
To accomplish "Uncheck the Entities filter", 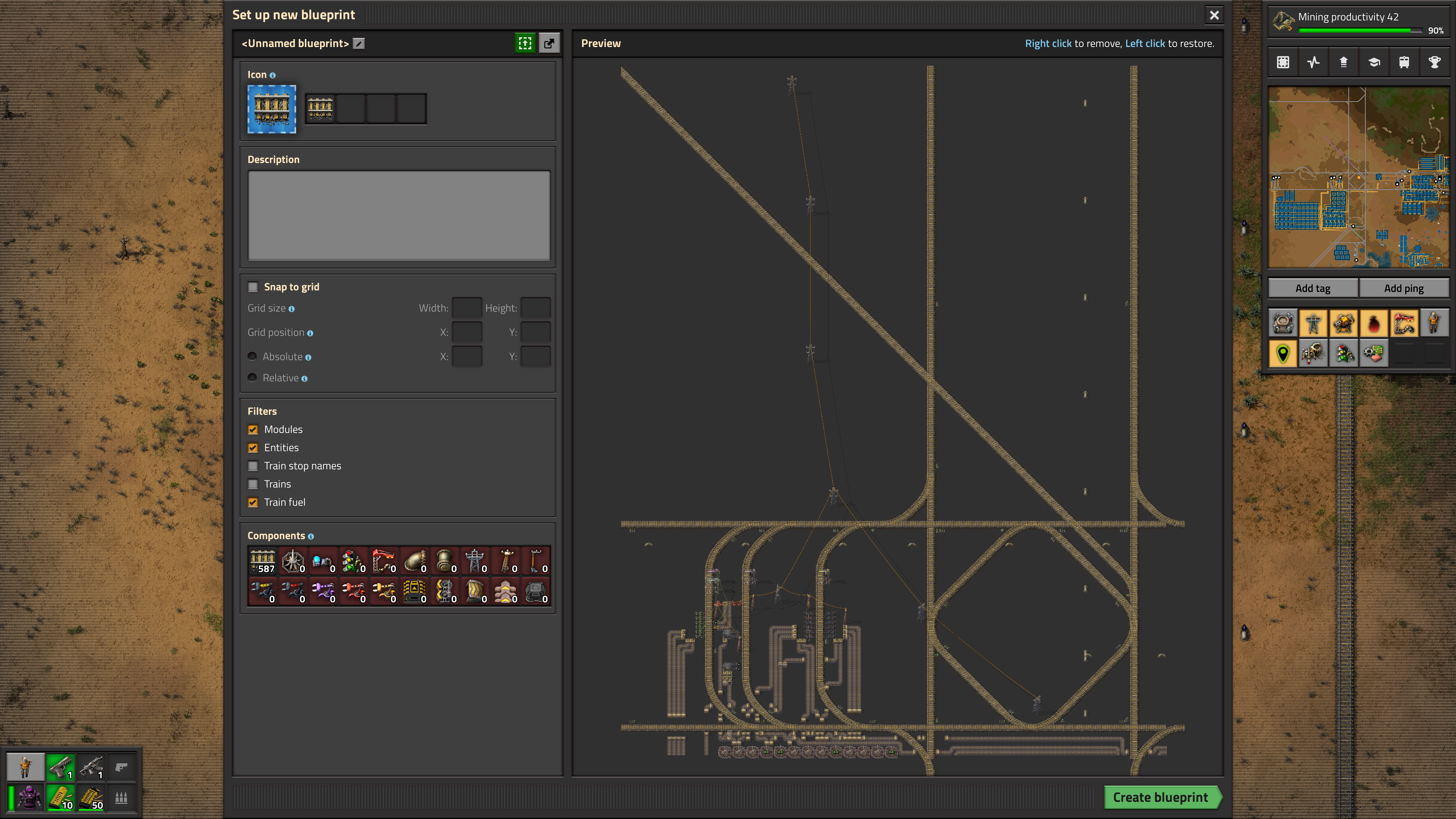I will [x=253, y=448].
